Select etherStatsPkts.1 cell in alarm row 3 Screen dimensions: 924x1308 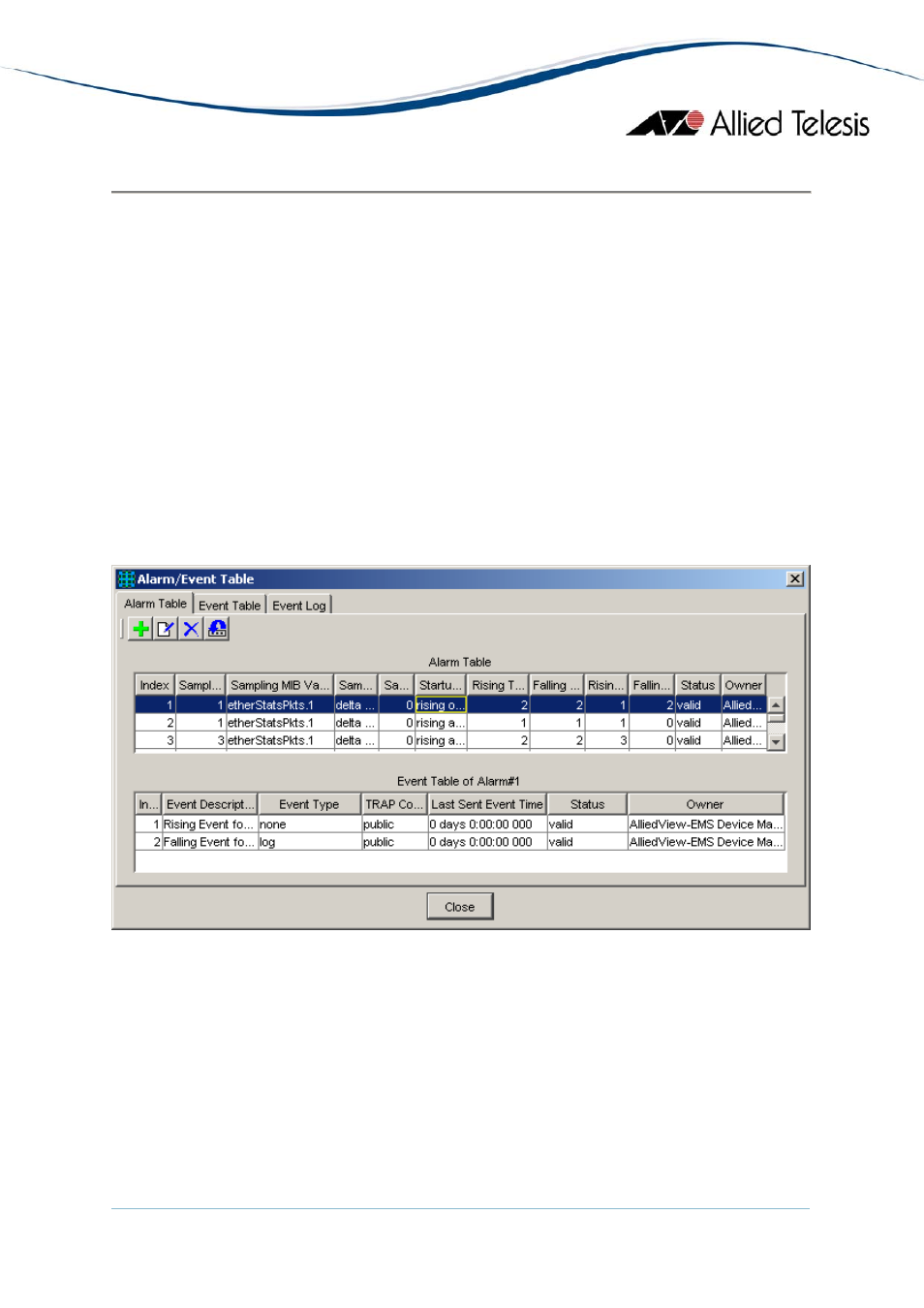pyautogui.click(x=280, y=740)
